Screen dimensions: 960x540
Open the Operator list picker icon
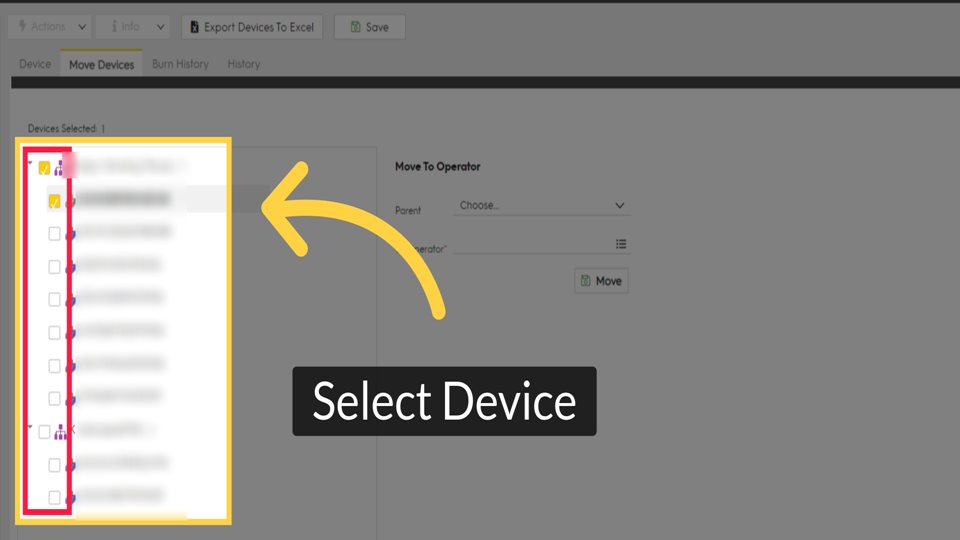621,244
